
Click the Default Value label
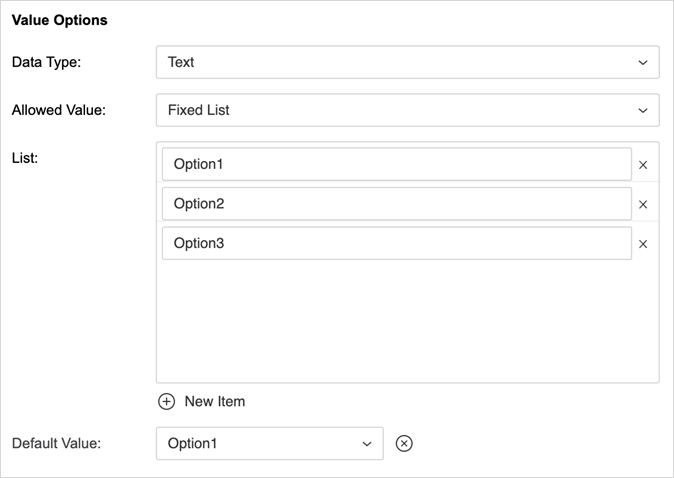(x=56, y=444)
